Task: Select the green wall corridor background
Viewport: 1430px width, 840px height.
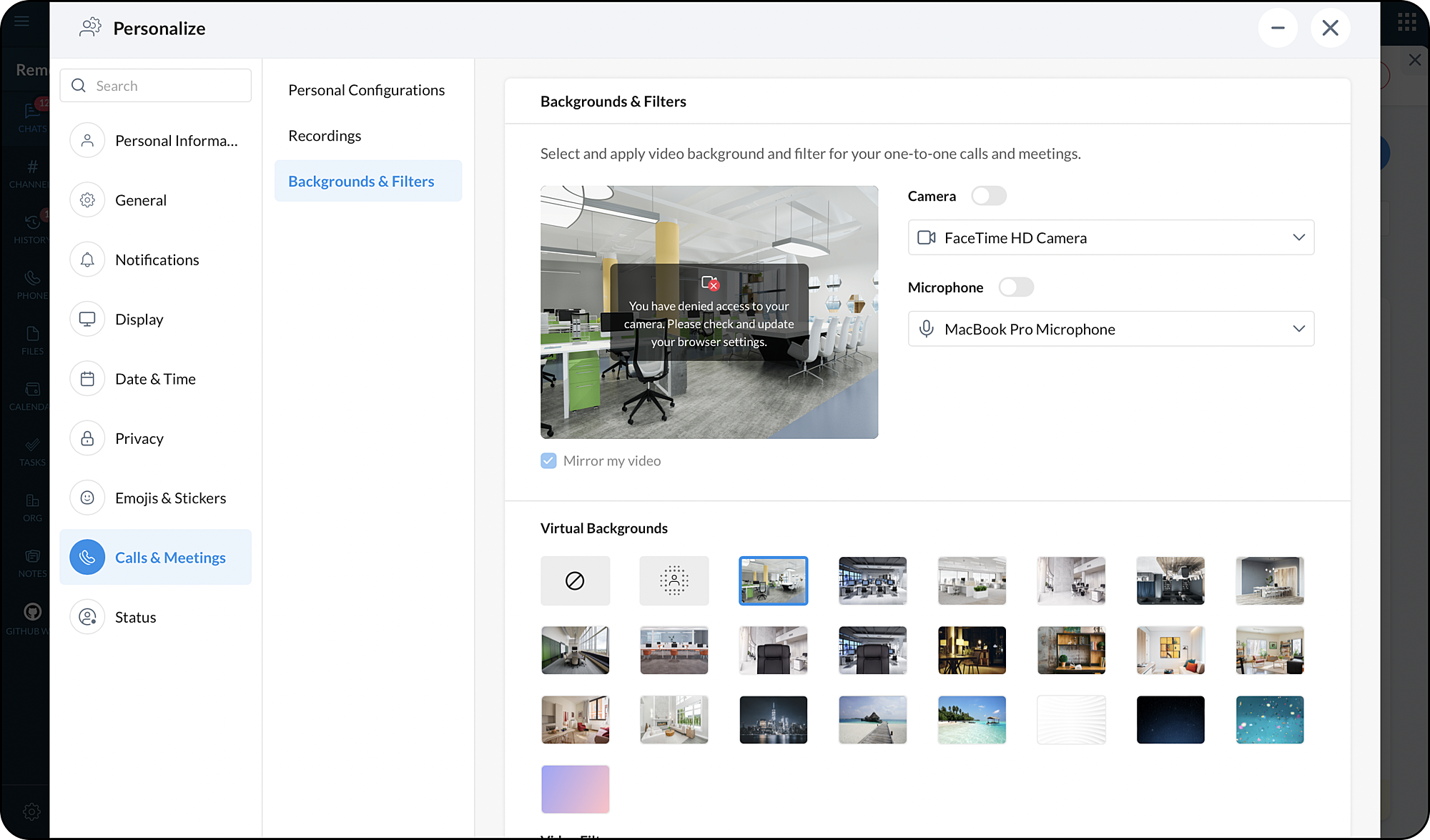Action: point(575,651)
